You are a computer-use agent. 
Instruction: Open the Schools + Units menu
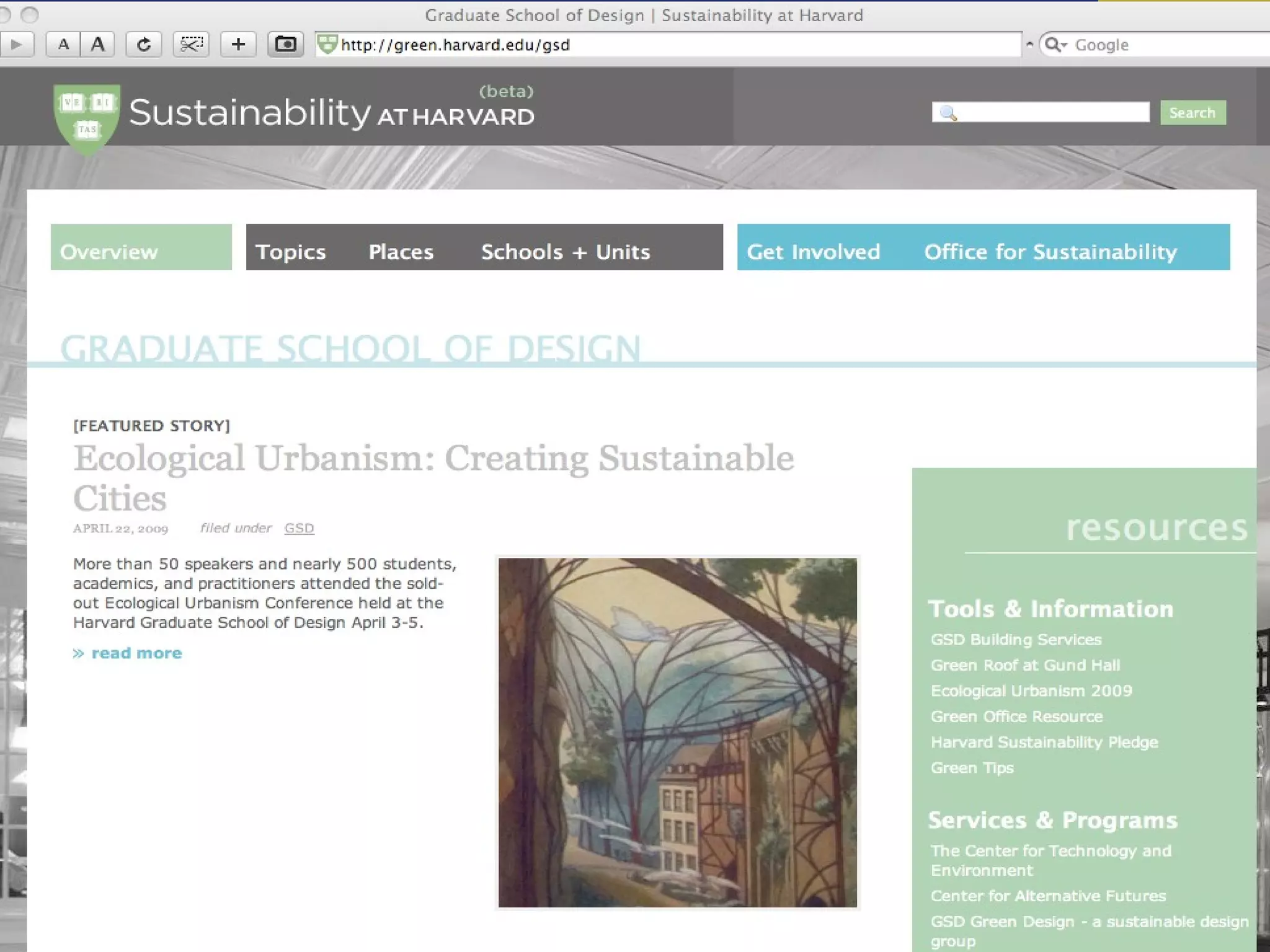(565, 252)
